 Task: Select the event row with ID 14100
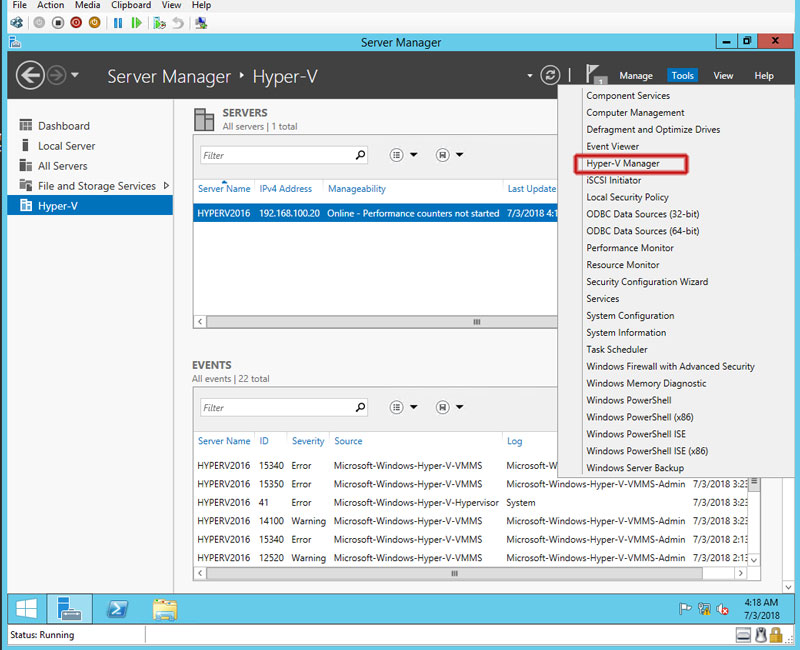click(472, 521)
